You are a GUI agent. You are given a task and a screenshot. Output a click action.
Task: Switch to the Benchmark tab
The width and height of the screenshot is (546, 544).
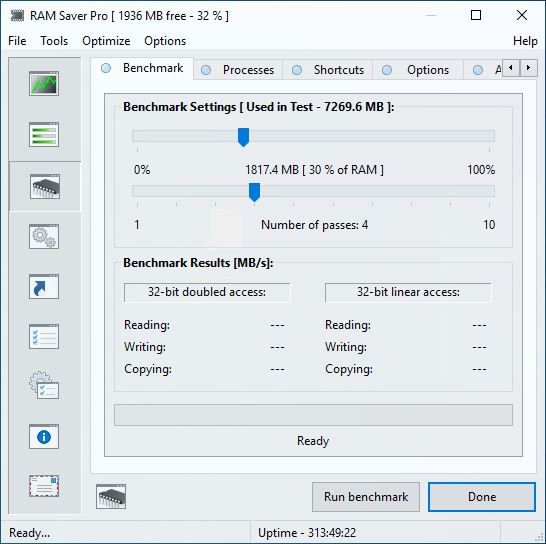[142, 68]
